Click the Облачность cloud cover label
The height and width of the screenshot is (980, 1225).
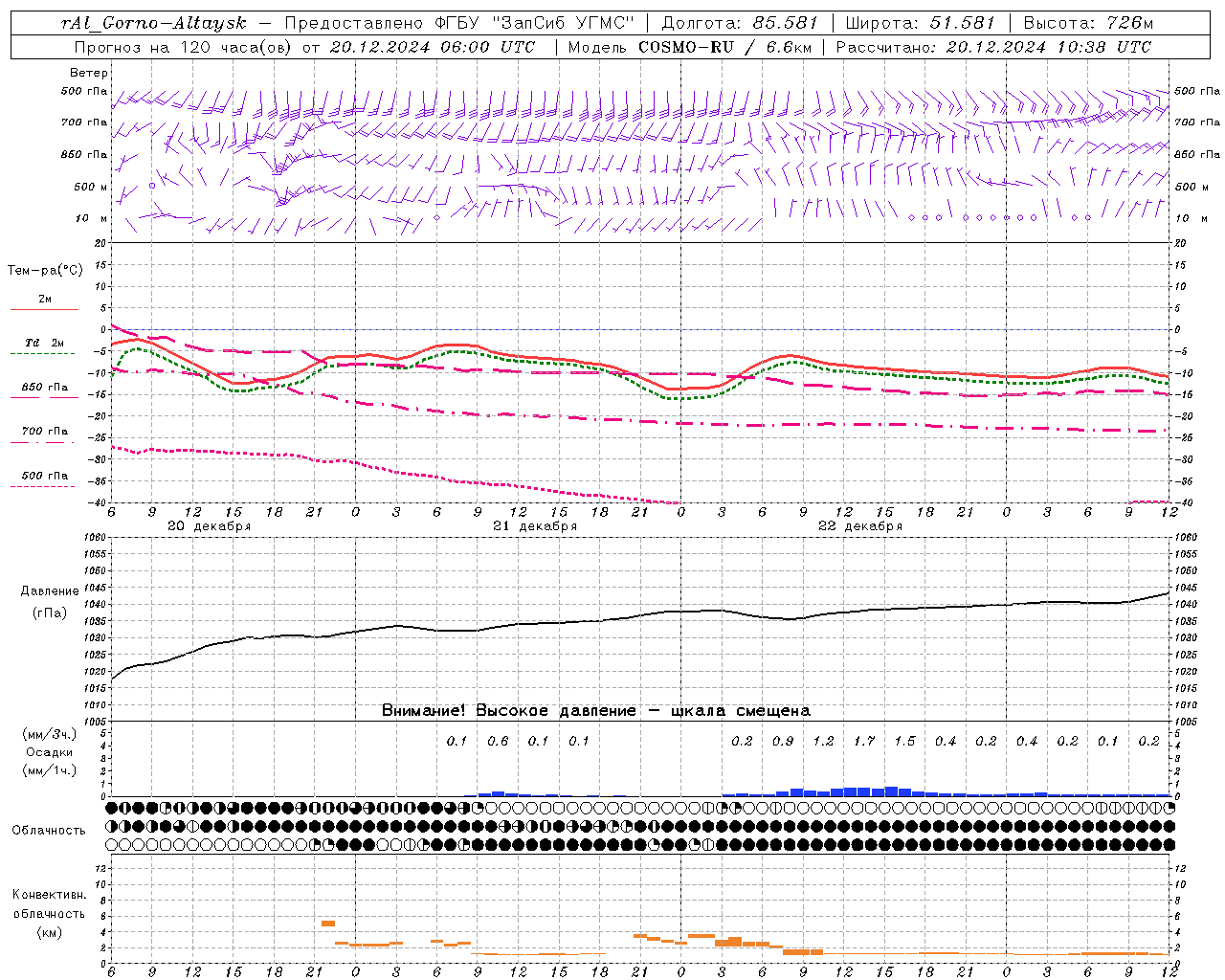pyautogui.click(x=49, y=831)
